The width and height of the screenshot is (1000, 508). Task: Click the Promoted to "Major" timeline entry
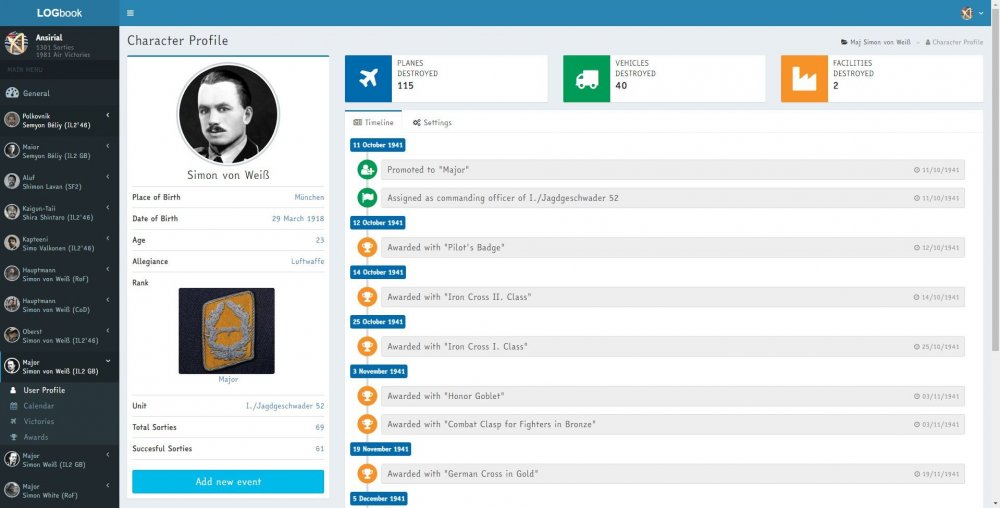point(673,170)
